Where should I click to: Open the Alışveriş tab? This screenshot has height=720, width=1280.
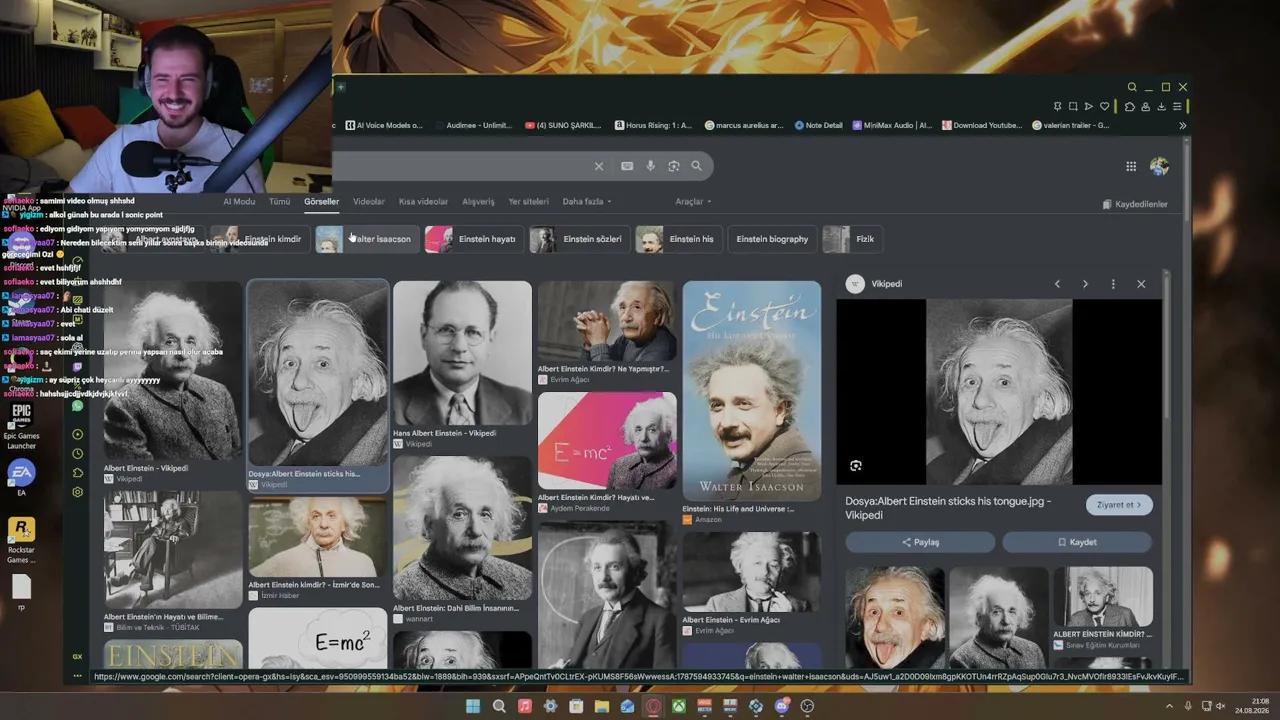point(478,202)
